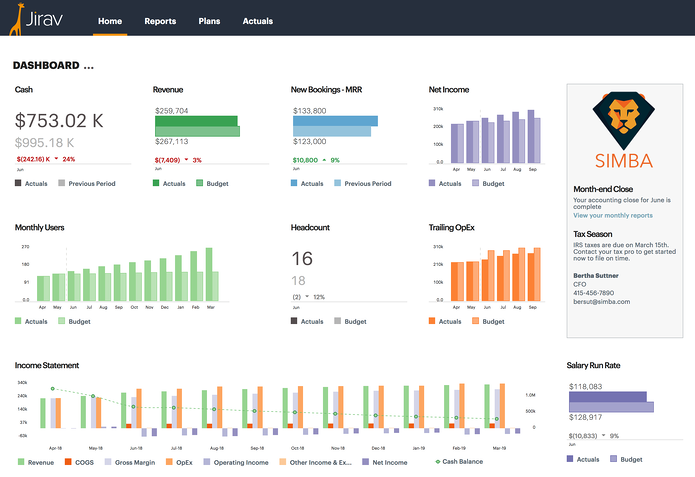This screenshot has width=695, height=477.
Task: Click Salary Run Rate budget bar $128,917
Action: [611, 407]
